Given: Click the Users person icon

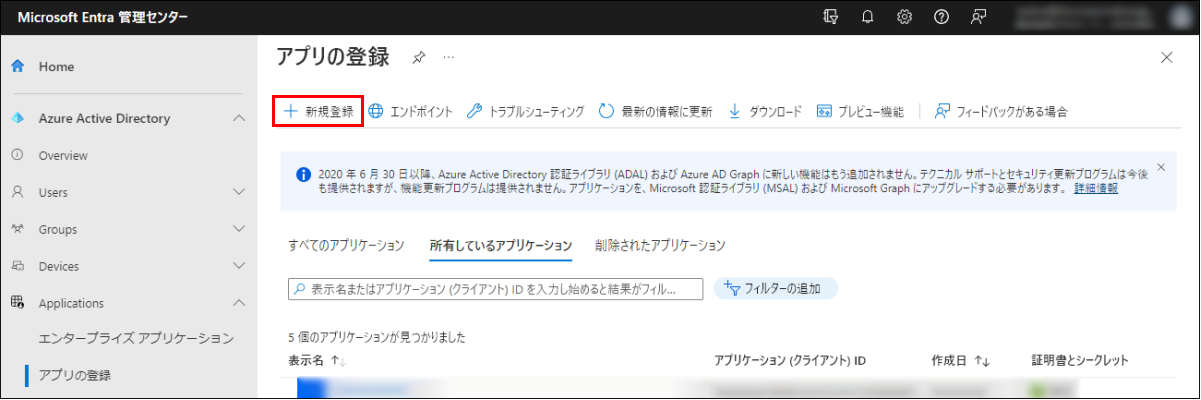Looking at the screenshot, I should 17,191.
